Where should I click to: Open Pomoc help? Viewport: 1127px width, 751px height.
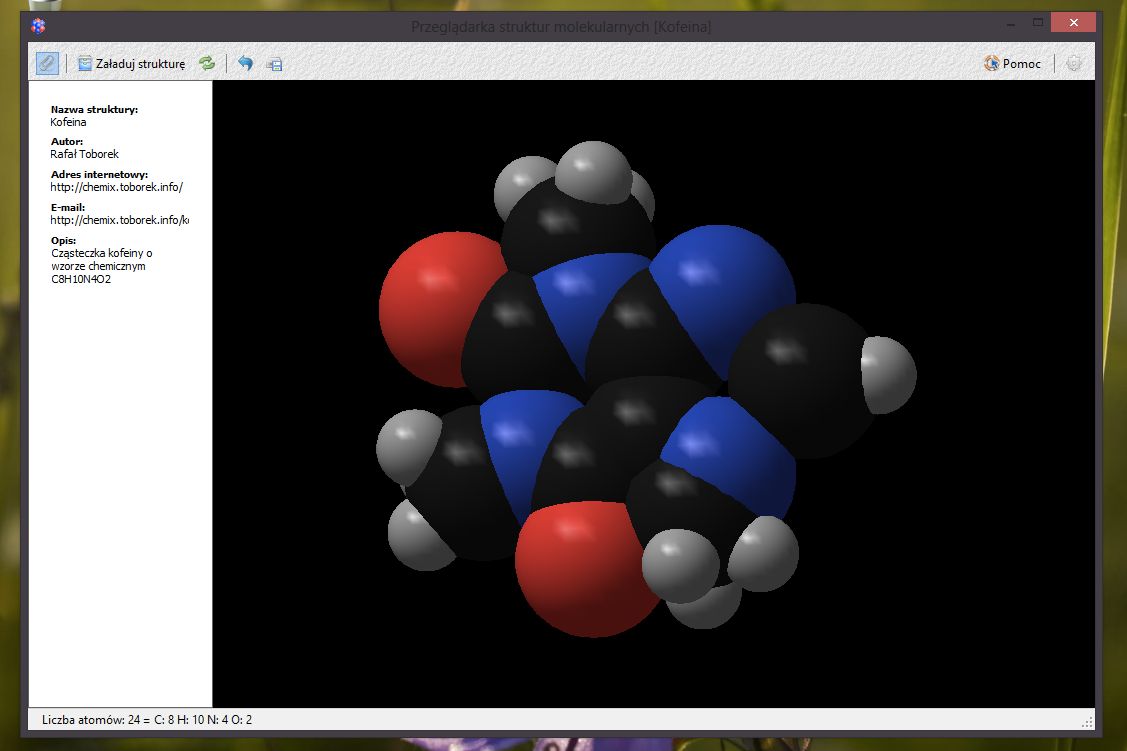click(x=1012, y=64)
